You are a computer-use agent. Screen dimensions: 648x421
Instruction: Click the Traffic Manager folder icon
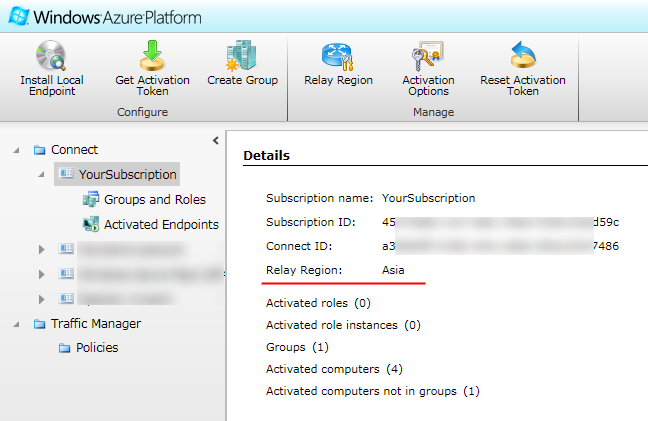click(40, 323)
